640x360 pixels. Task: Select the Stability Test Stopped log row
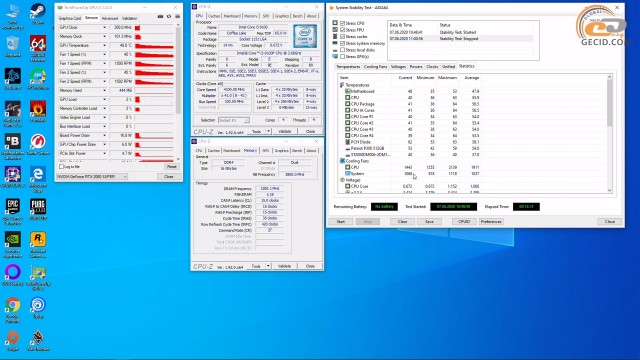[x=460, y=38]
